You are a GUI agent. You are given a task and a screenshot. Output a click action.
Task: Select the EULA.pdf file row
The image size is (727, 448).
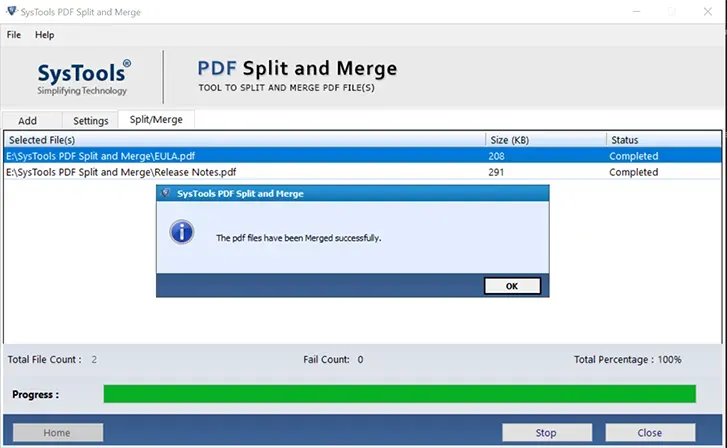click(363, 156)
